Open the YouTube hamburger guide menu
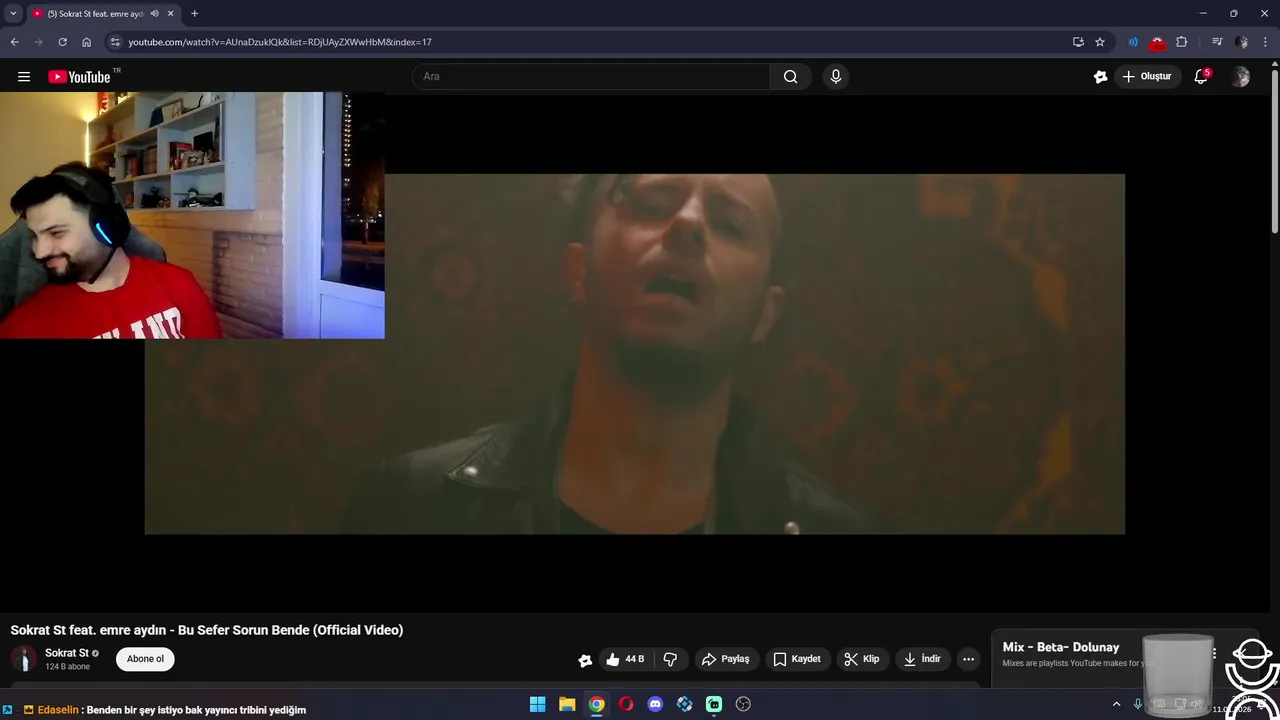The width and height of the screenshot is (1280, 720). point(24,77)
